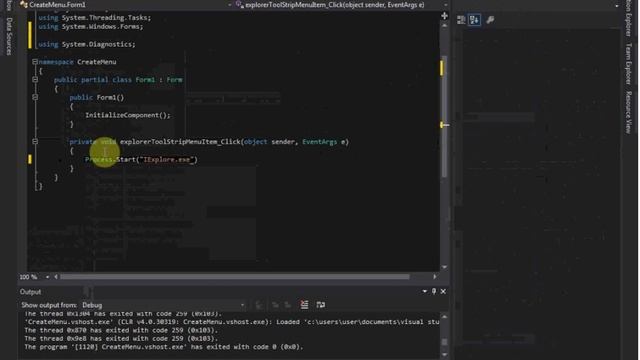The width and height of the screenshot is (640, 360).
Task: Collapse the namespace CreateMenu block
Action: tap(35, 62)
